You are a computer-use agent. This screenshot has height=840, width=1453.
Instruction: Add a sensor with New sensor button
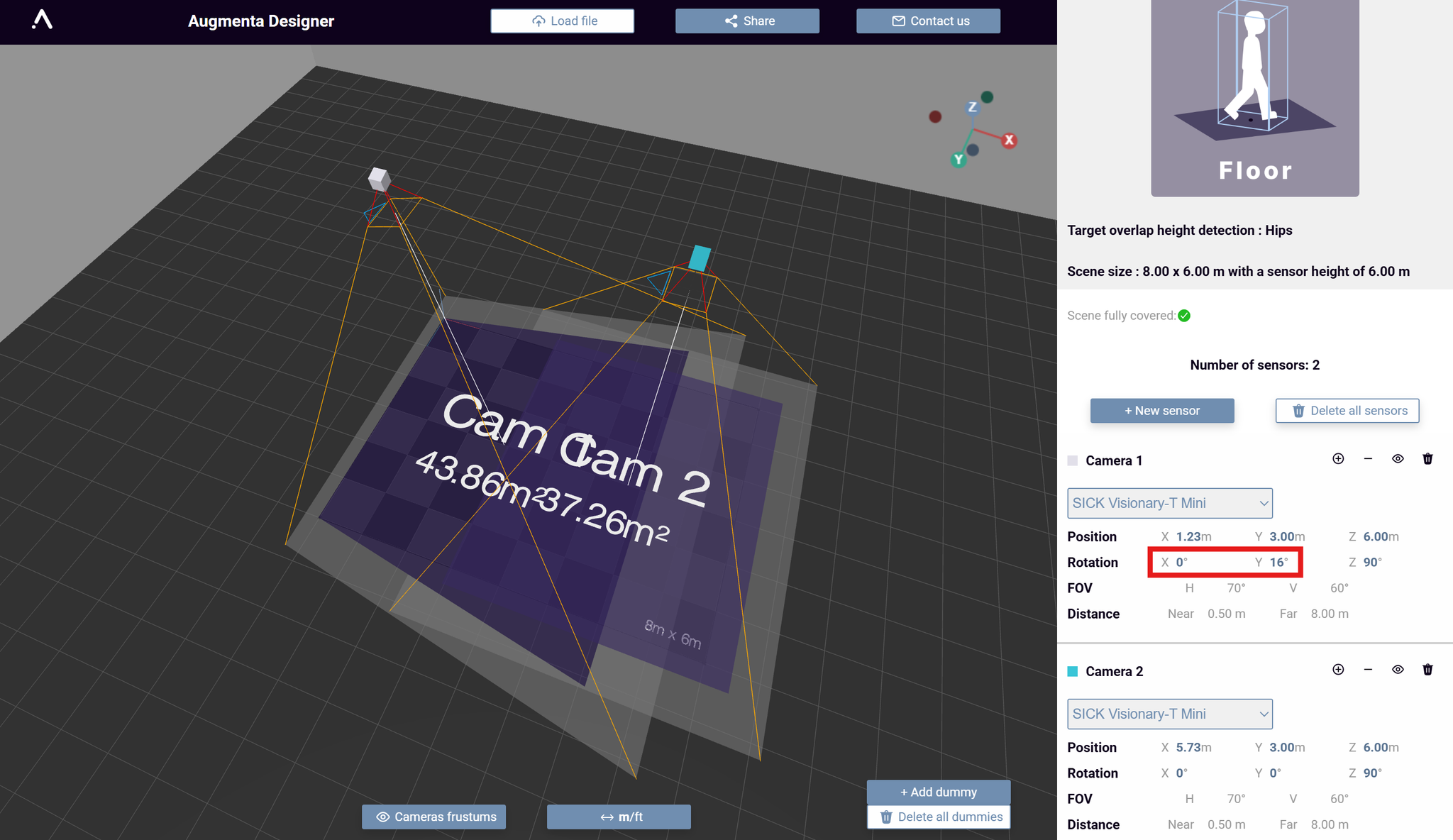tap(1162, 411)
